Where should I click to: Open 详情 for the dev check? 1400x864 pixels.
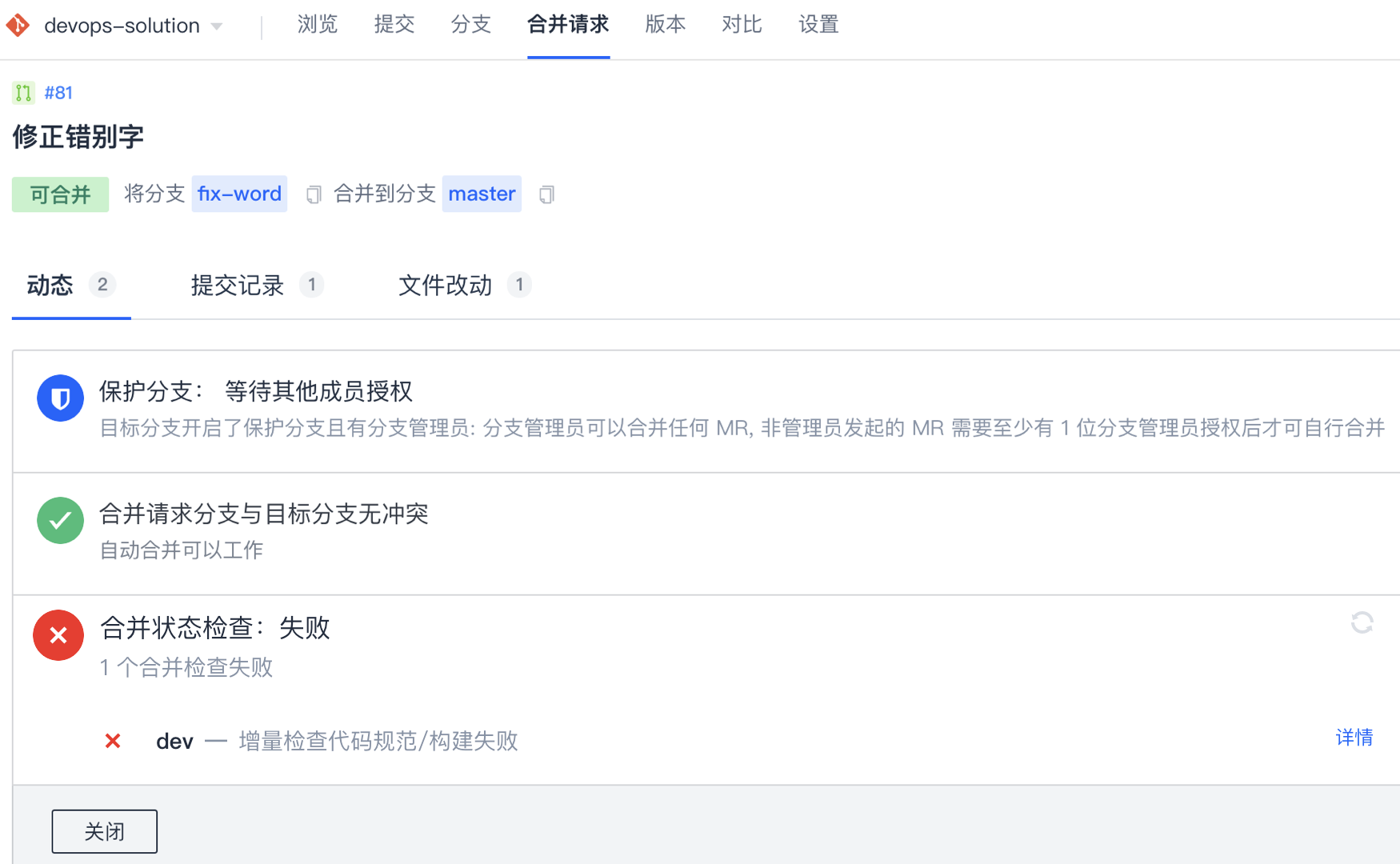tap(1354, 737)
